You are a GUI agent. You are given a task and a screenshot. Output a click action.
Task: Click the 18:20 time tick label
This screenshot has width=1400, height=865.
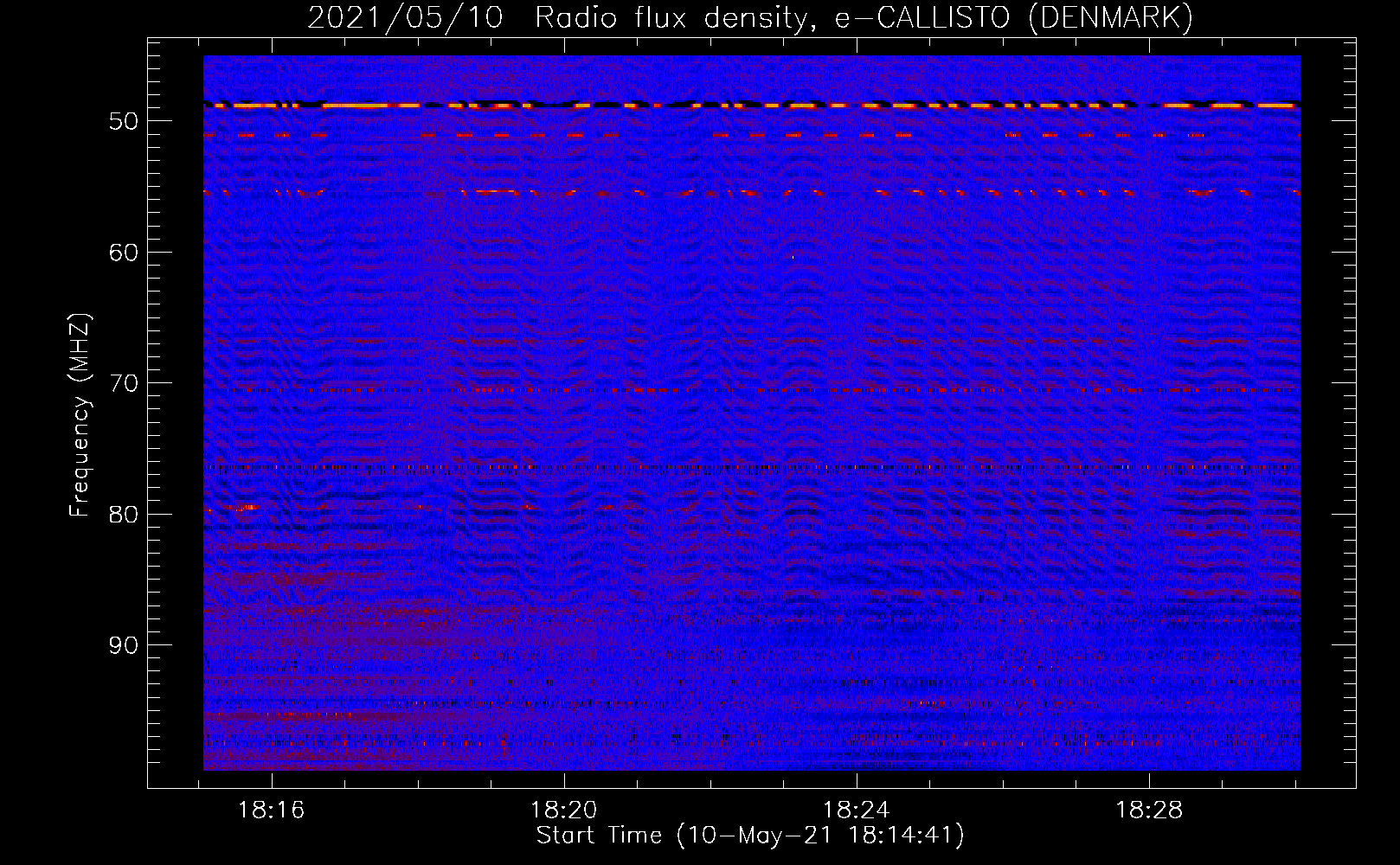(564, 811)
